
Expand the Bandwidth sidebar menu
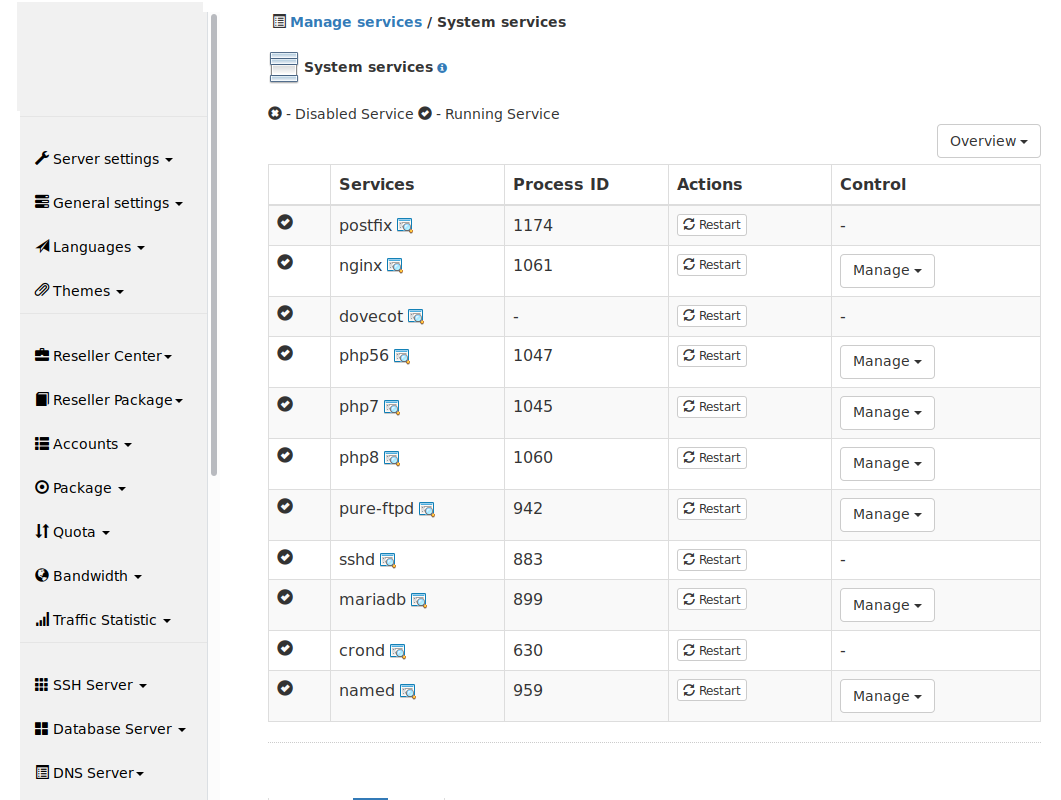tap(89, 576)
